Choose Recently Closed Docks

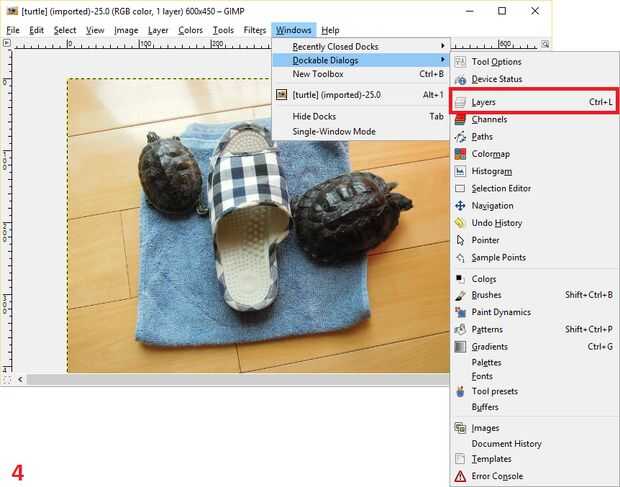click(x=361, y=47)
